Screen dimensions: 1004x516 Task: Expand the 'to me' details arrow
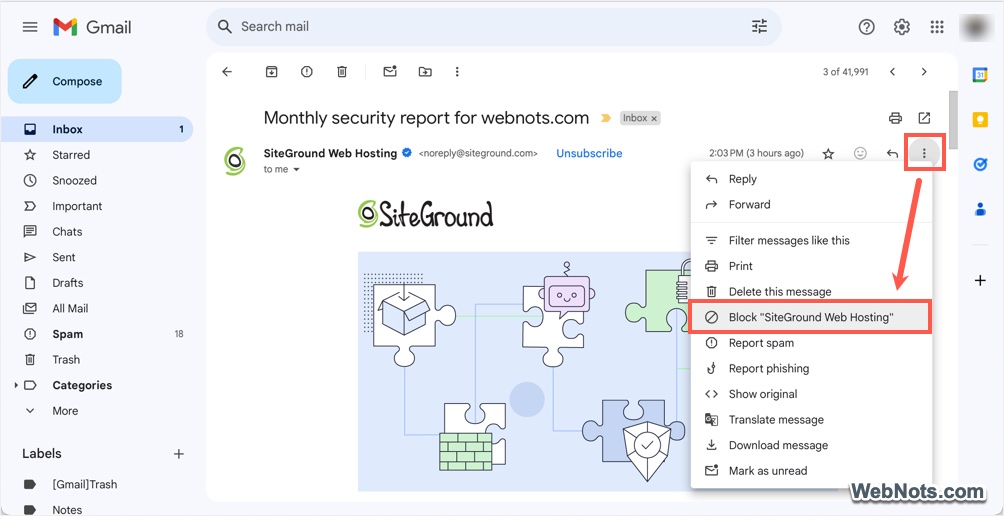[296, 170]
